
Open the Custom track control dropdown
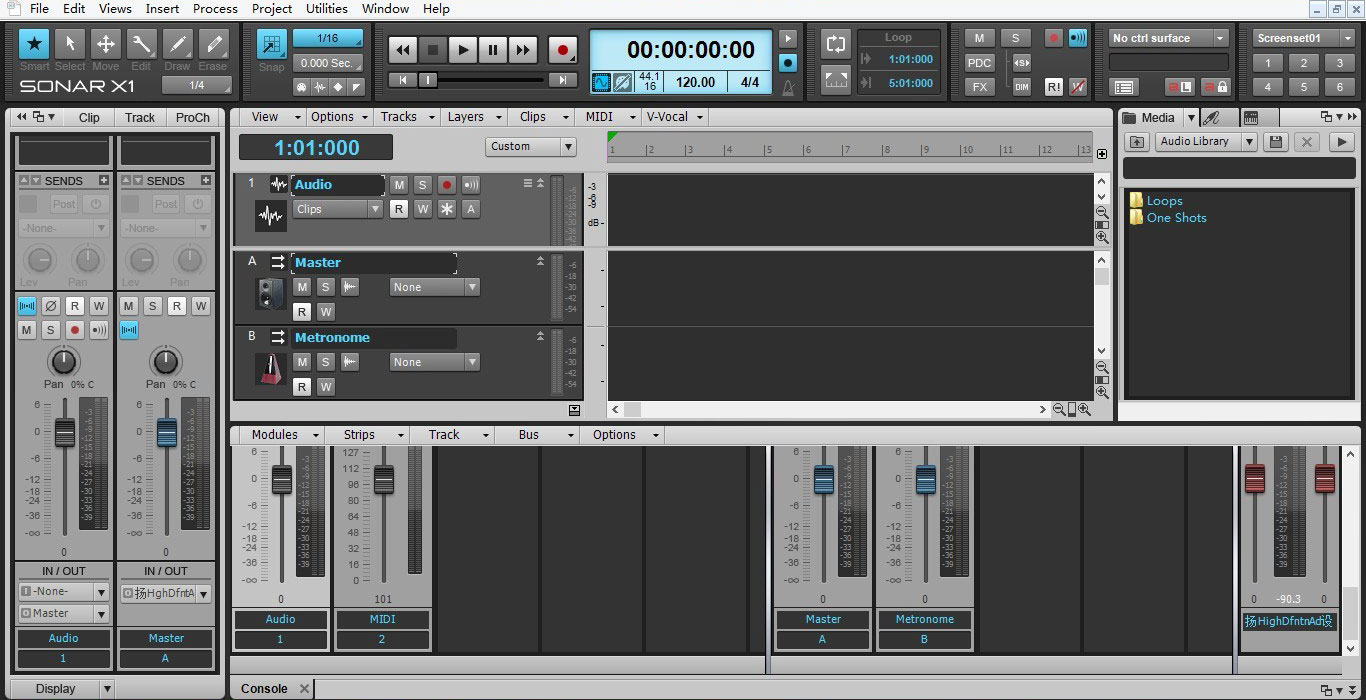click(532, 146)
